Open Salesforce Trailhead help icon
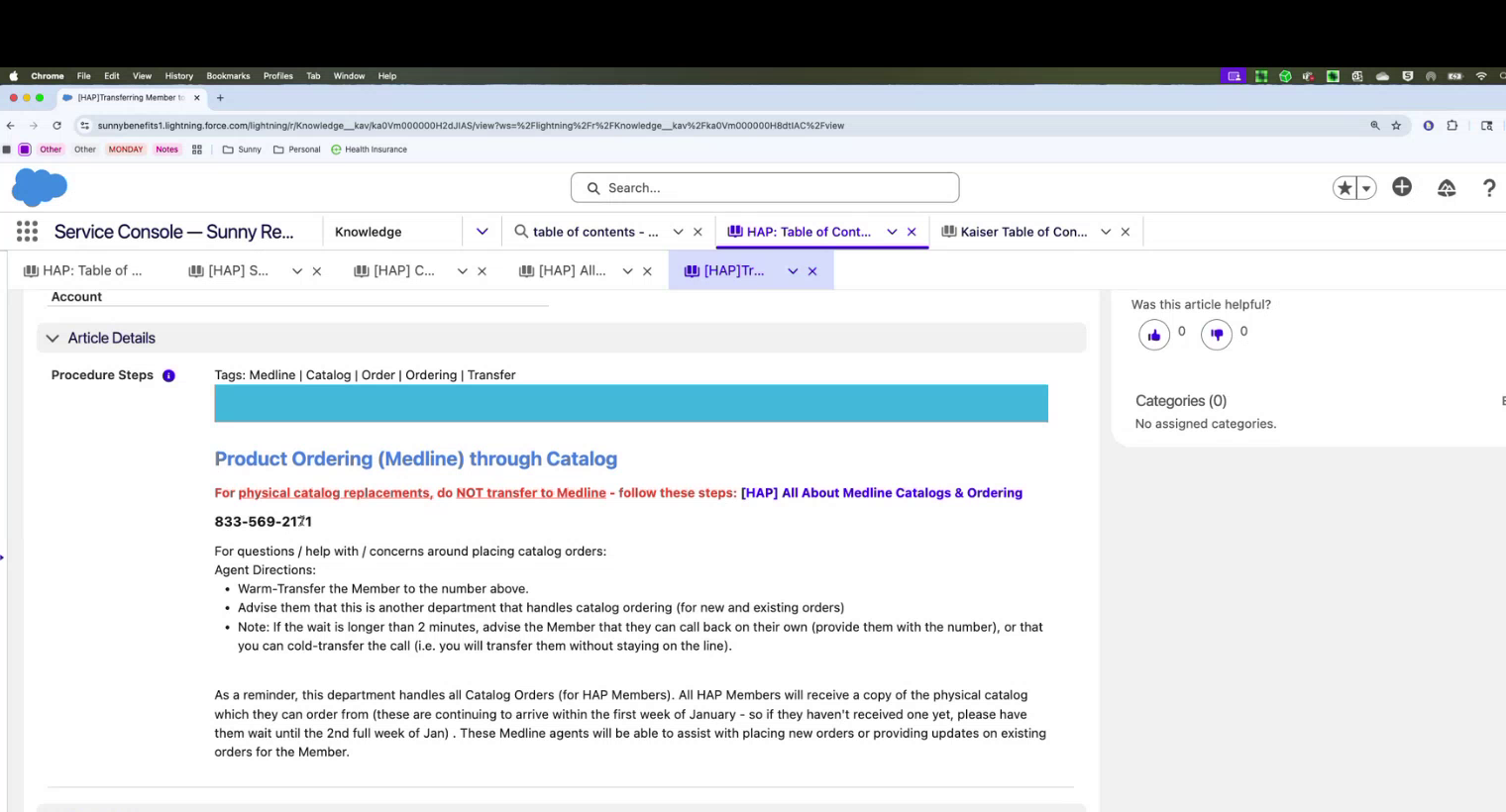Image resolution: width=1506 pixels, height=812 pixels. pyautogui.click(x=1447, y=186)
